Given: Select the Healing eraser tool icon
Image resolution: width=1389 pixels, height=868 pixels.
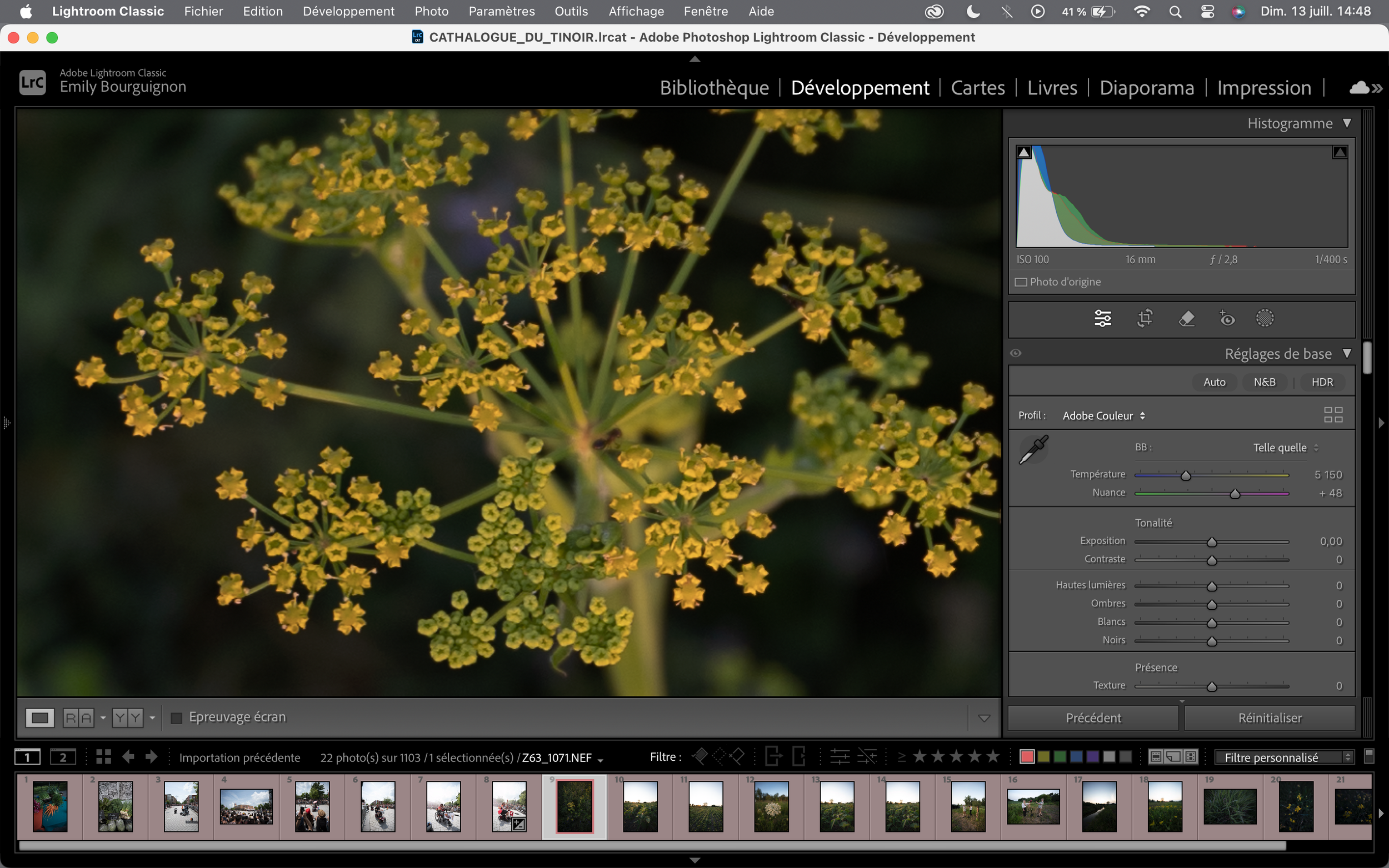Looking at the screenshot, I should [1186, 318].
